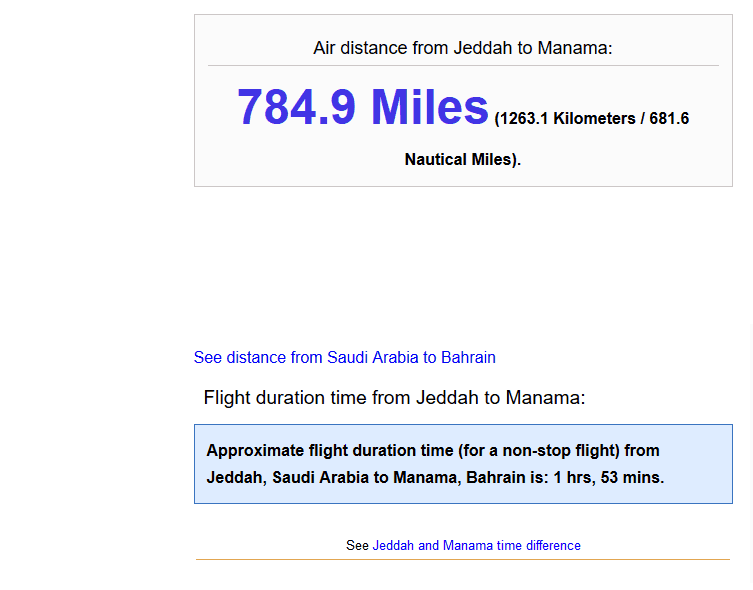753x590 pixels.
Task: Click the orange divider line below the time link
Action: point(463,559)
